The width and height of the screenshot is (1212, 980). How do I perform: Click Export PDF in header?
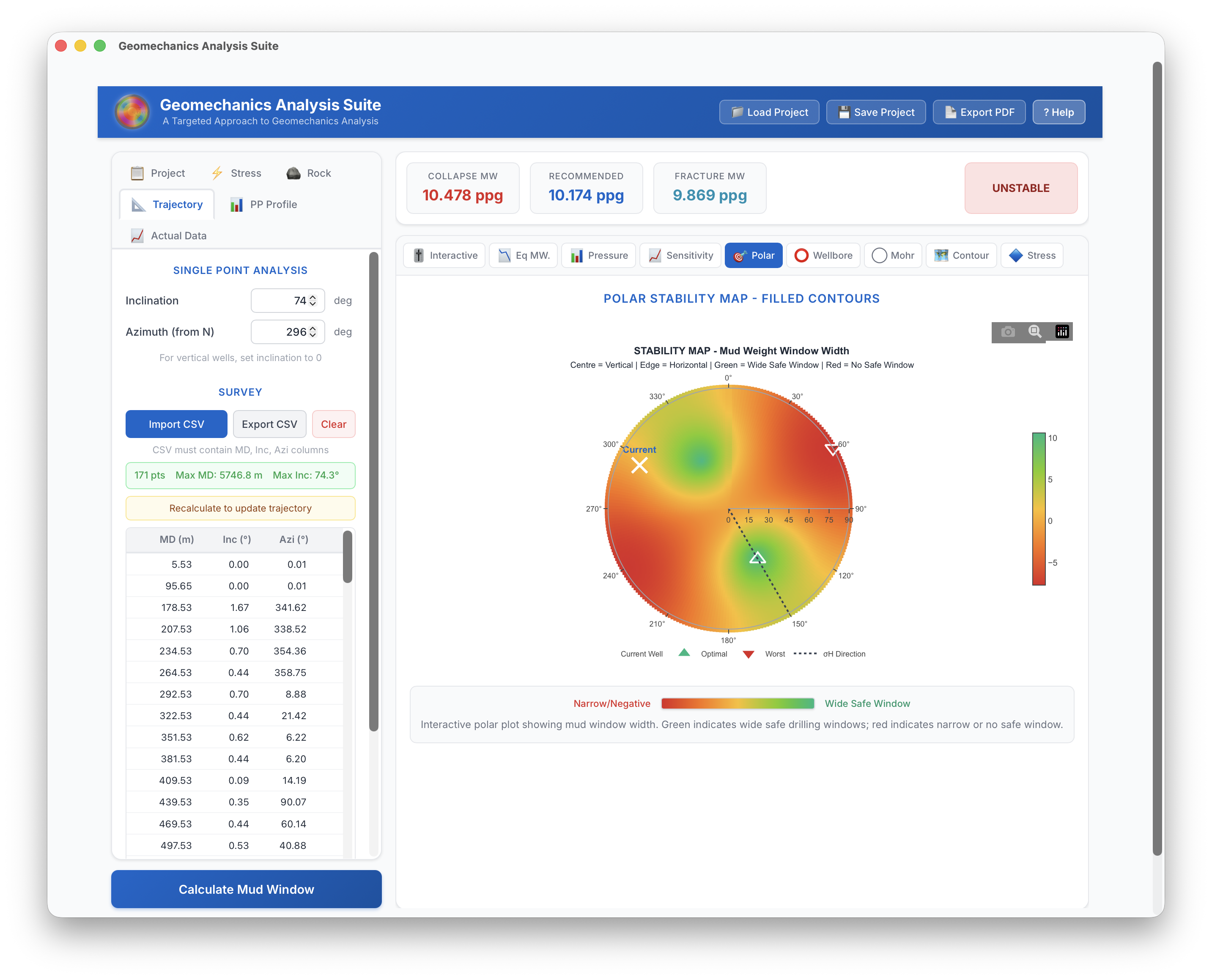(979, 112)
